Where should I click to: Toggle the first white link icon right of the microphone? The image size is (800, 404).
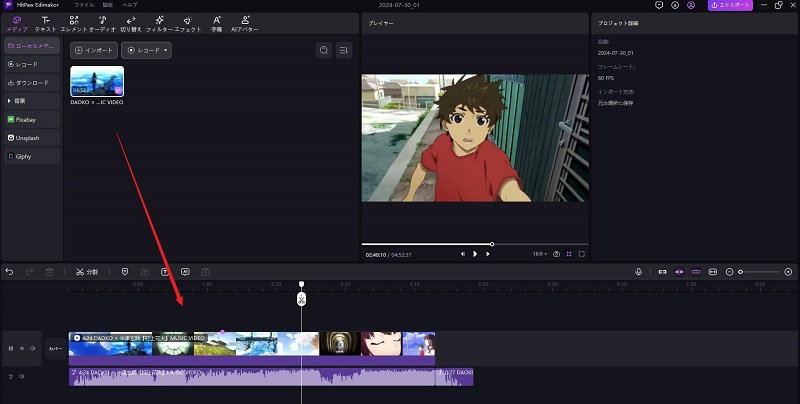tap(662, 272)
